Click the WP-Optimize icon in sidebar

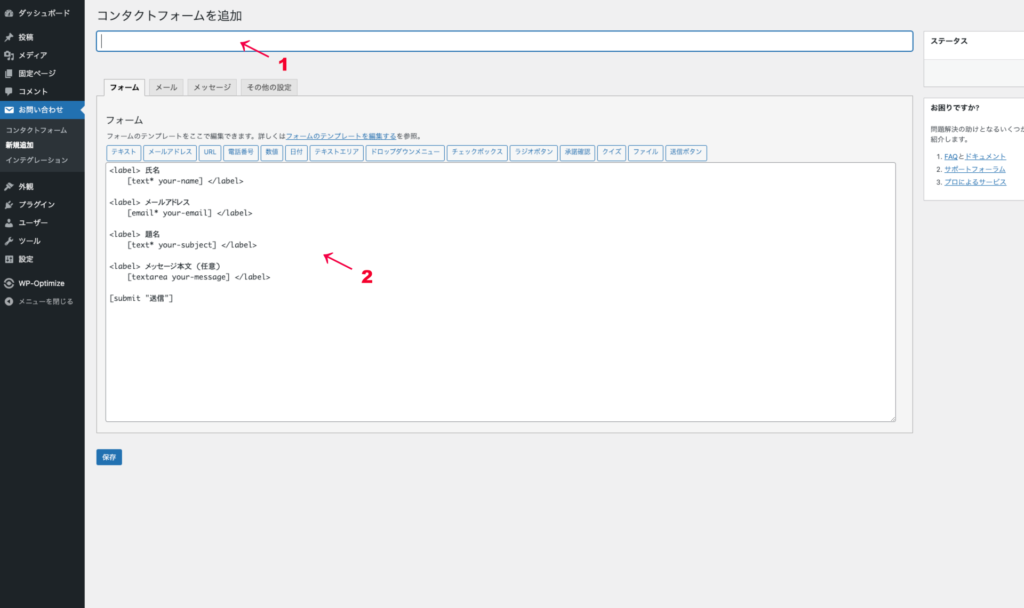(x=9, y=283)
